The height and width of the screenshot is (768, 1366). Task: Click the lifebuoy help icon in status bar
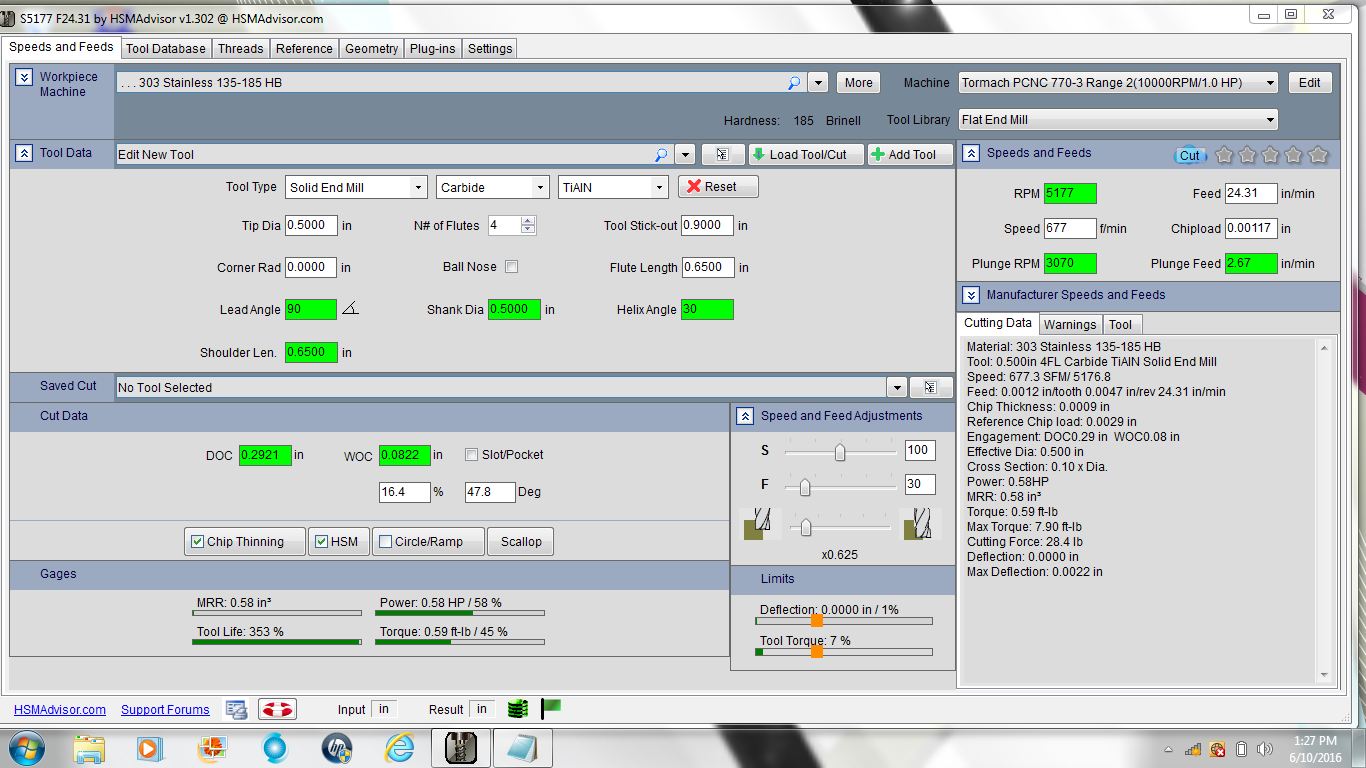coord(277,709)
